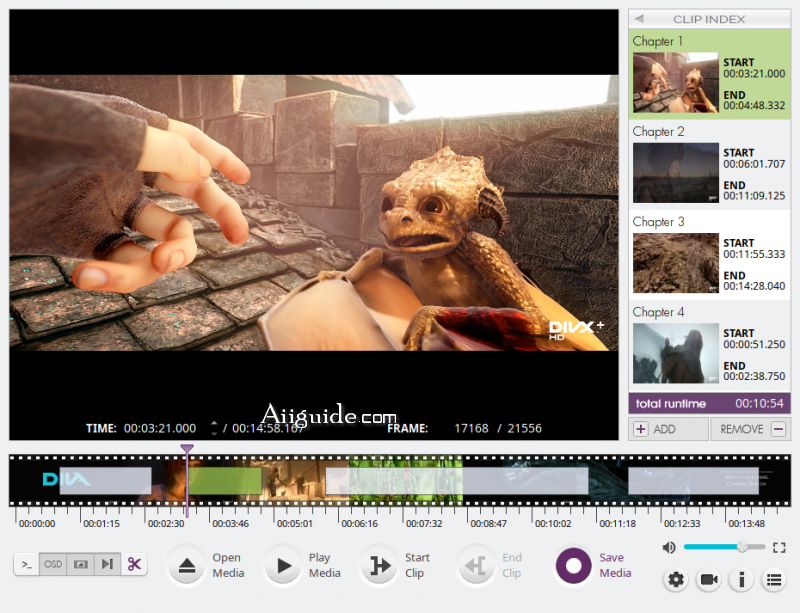Click the ADD clip button
The height and width of the screenshot is (613, 800).
(x=668, y=429)
